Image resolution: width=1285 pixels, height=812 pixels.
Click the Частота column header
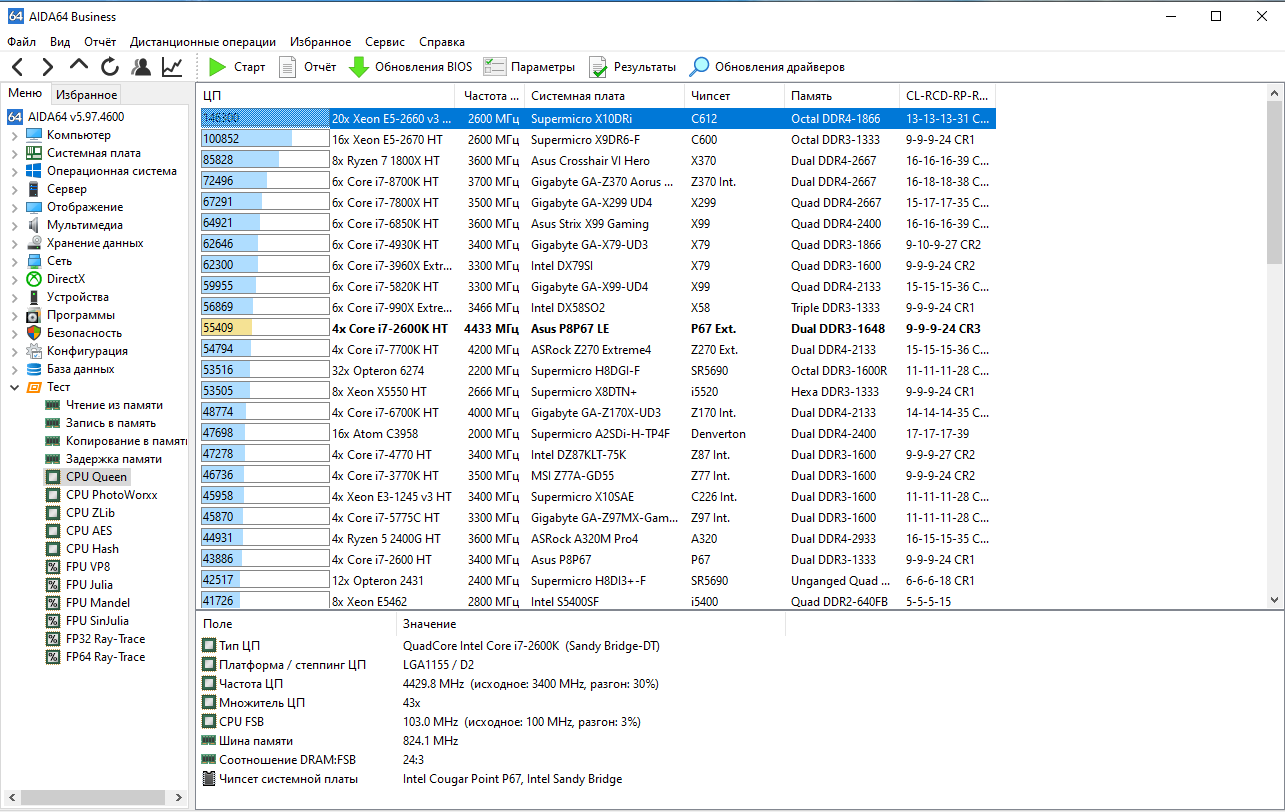pyautogui.click(x=489, y=96)
